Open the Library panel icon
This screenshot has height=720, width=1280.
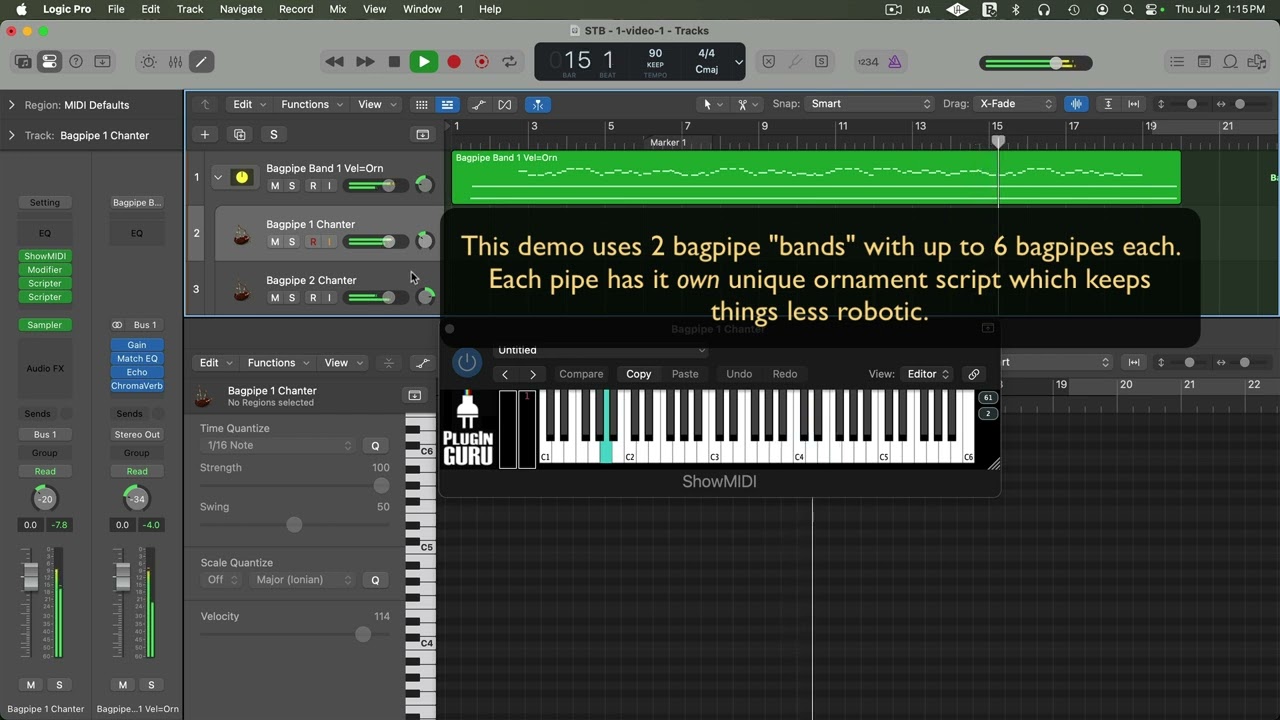point(23,62)
